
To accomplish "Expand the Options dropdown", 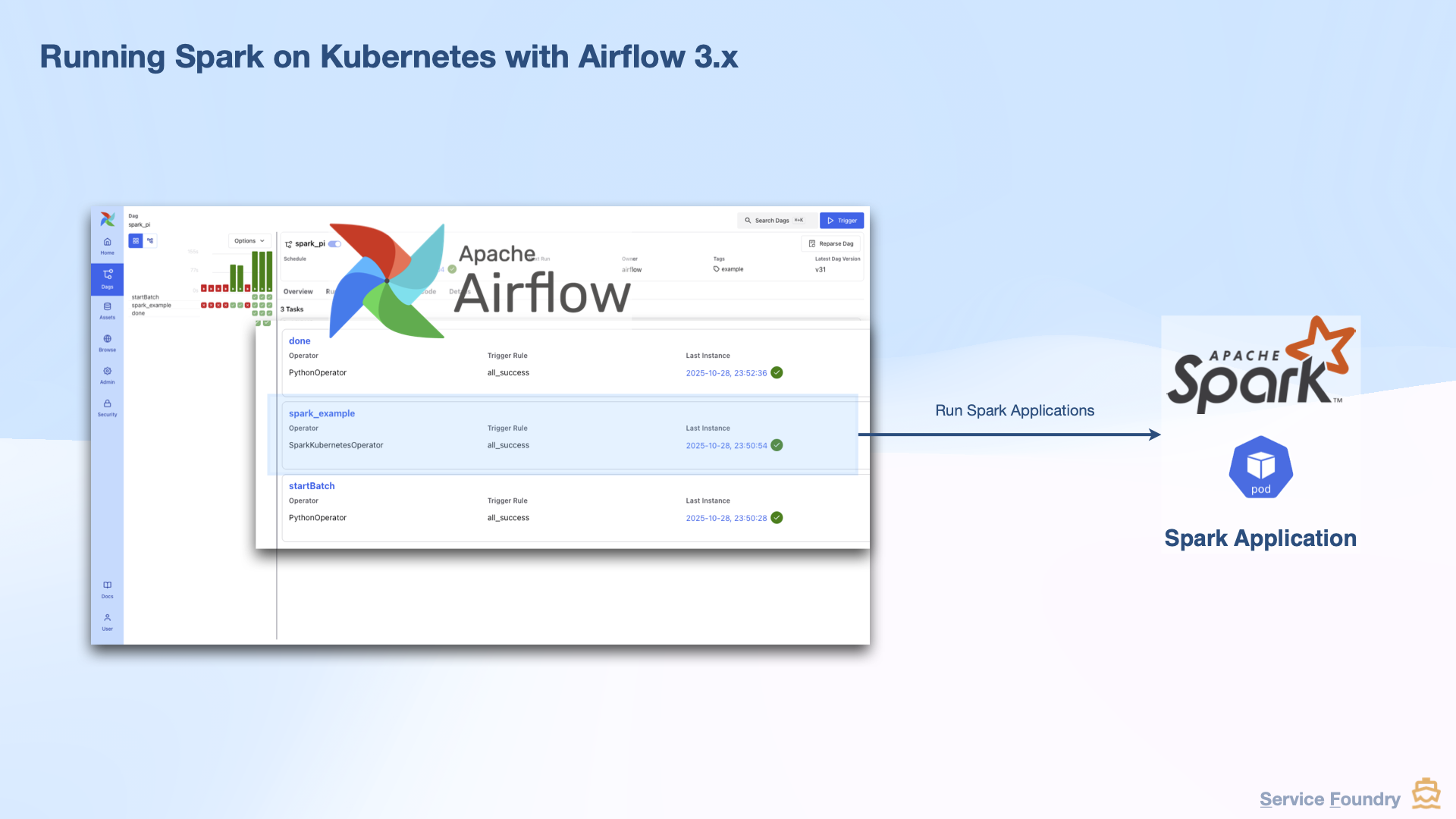I will 249,240.
